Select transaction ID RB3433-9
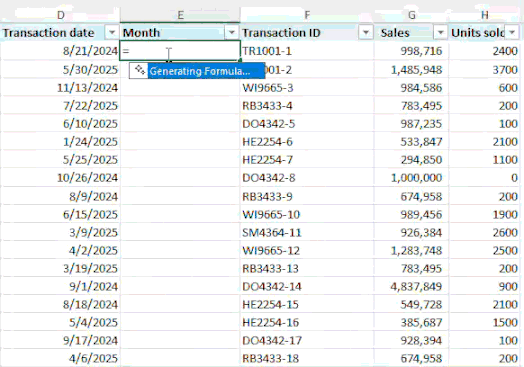The image size is (524, 367). (307, 196)
